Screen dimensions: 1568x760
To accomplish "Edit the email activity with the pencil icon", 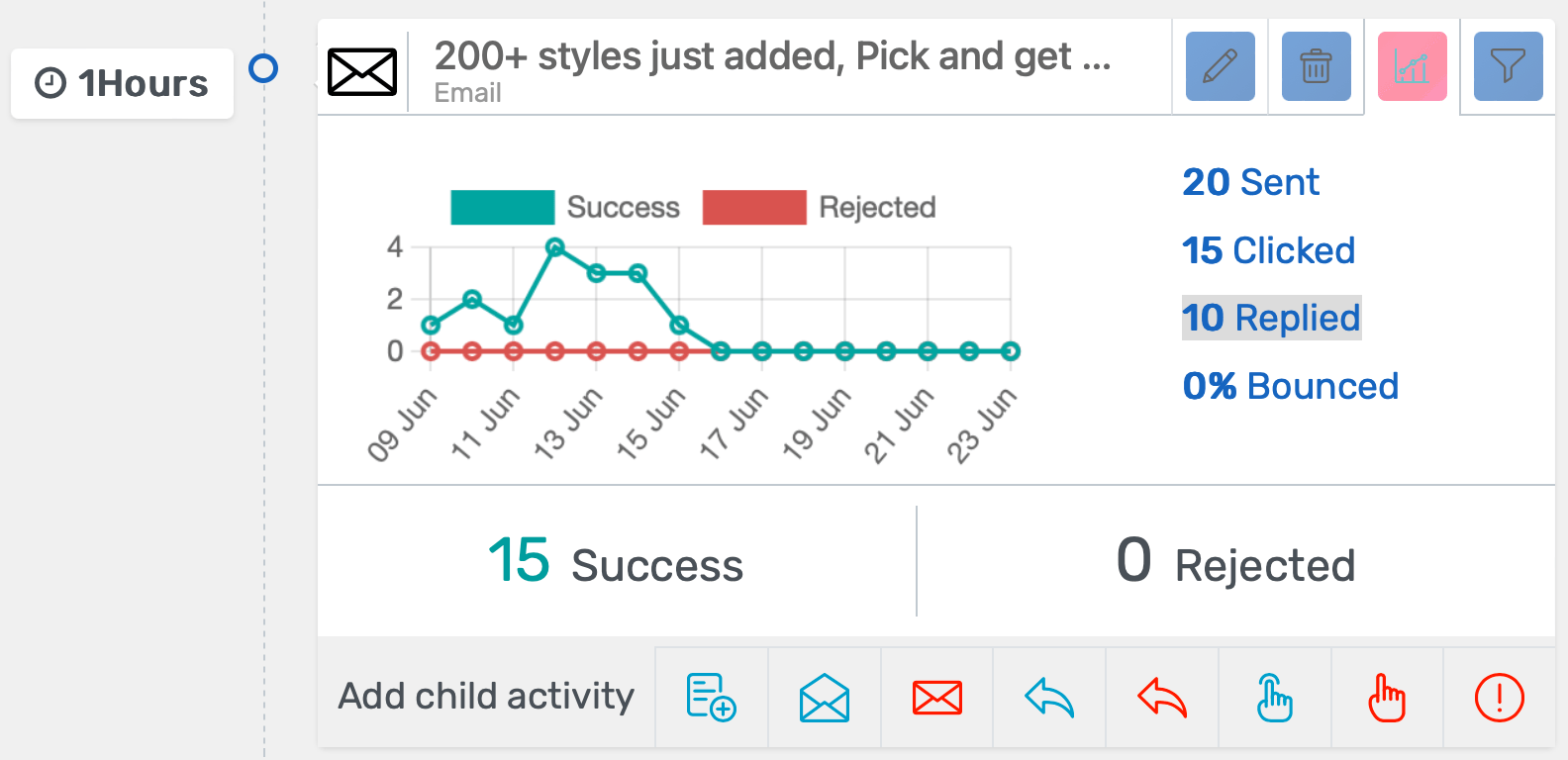I will [1220, 66].
